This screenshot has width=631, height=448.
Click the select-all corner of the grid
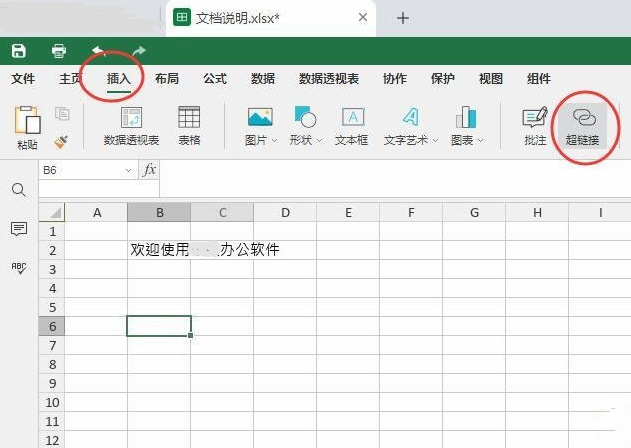tap(52, 212)
